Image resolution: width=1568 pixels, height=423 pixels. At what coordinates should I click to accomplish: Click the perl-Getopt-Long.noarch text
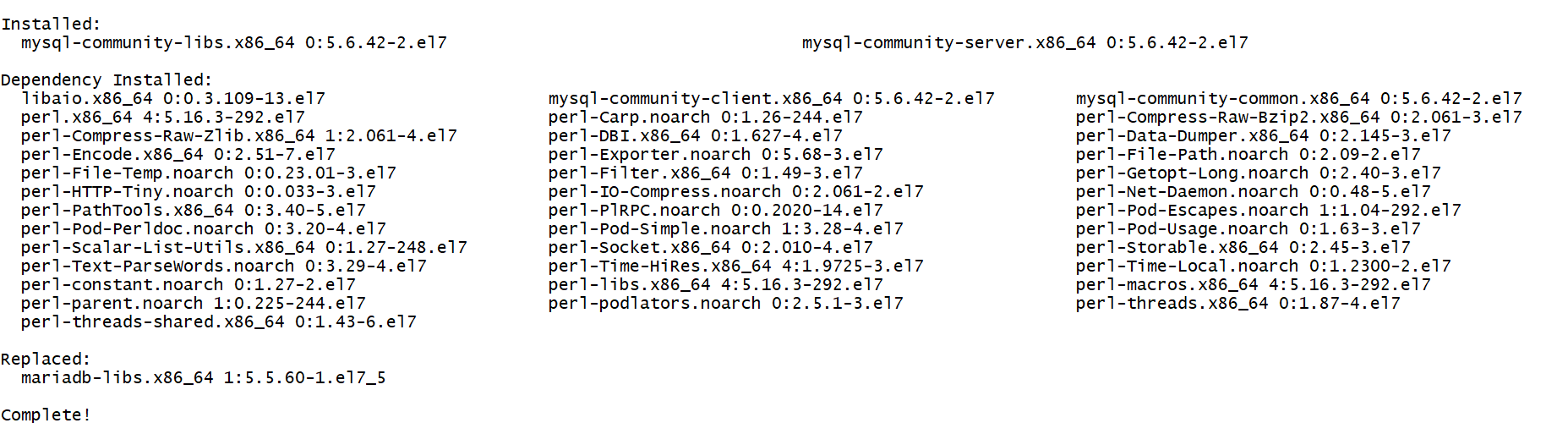tap(1193, 173)
